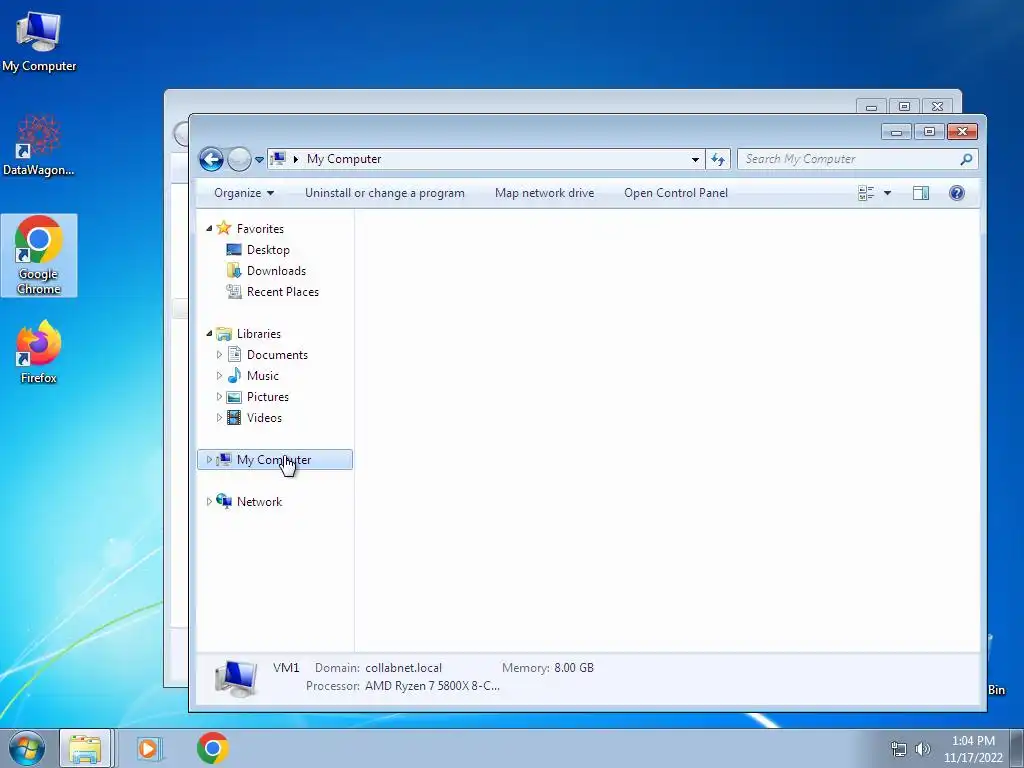Image resolution: width=1024 pixels, height=768 pixels.
Task: Click Show desktop button at taskbar end
Action: tap(1019, 748)
